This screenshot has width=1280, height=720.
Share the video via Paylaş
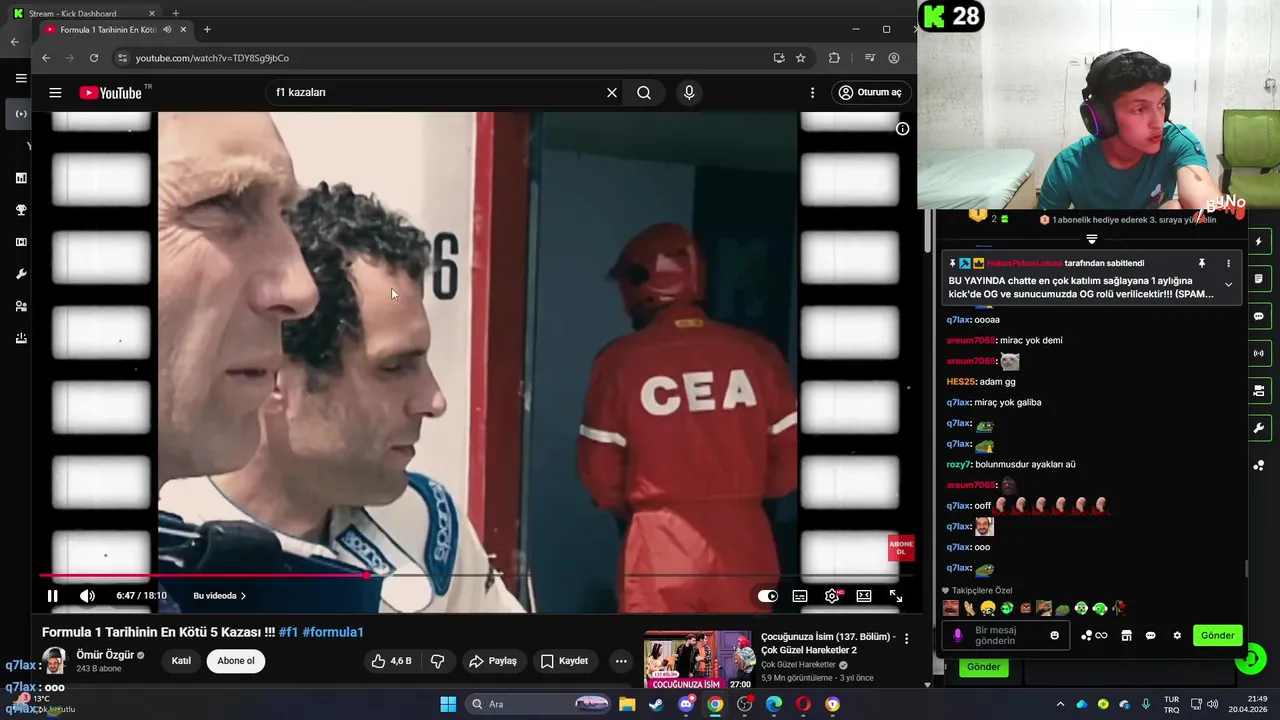493,661
